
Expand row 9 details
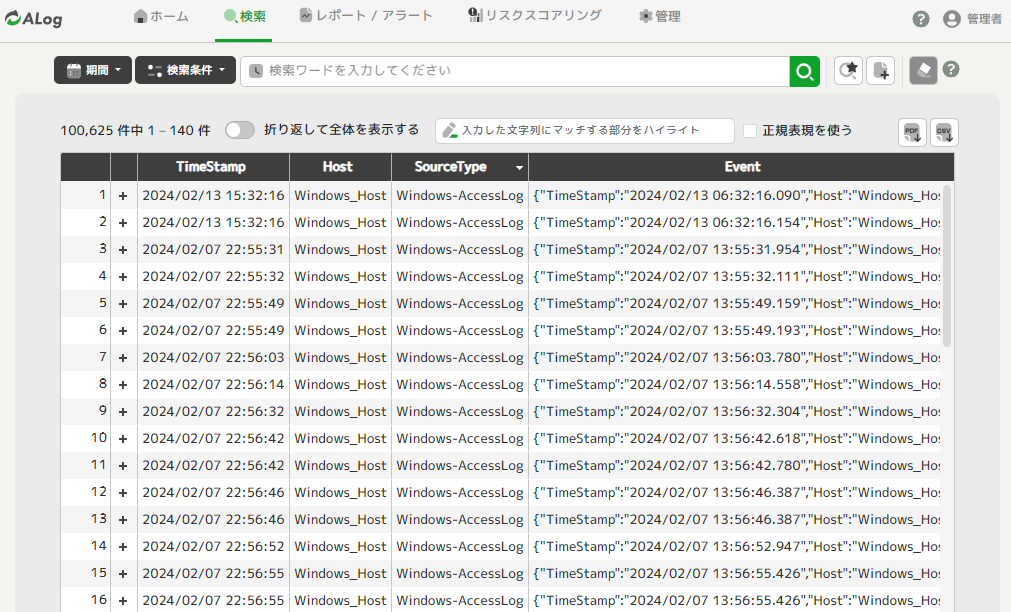pyautogui.click(x=123, y=412)
